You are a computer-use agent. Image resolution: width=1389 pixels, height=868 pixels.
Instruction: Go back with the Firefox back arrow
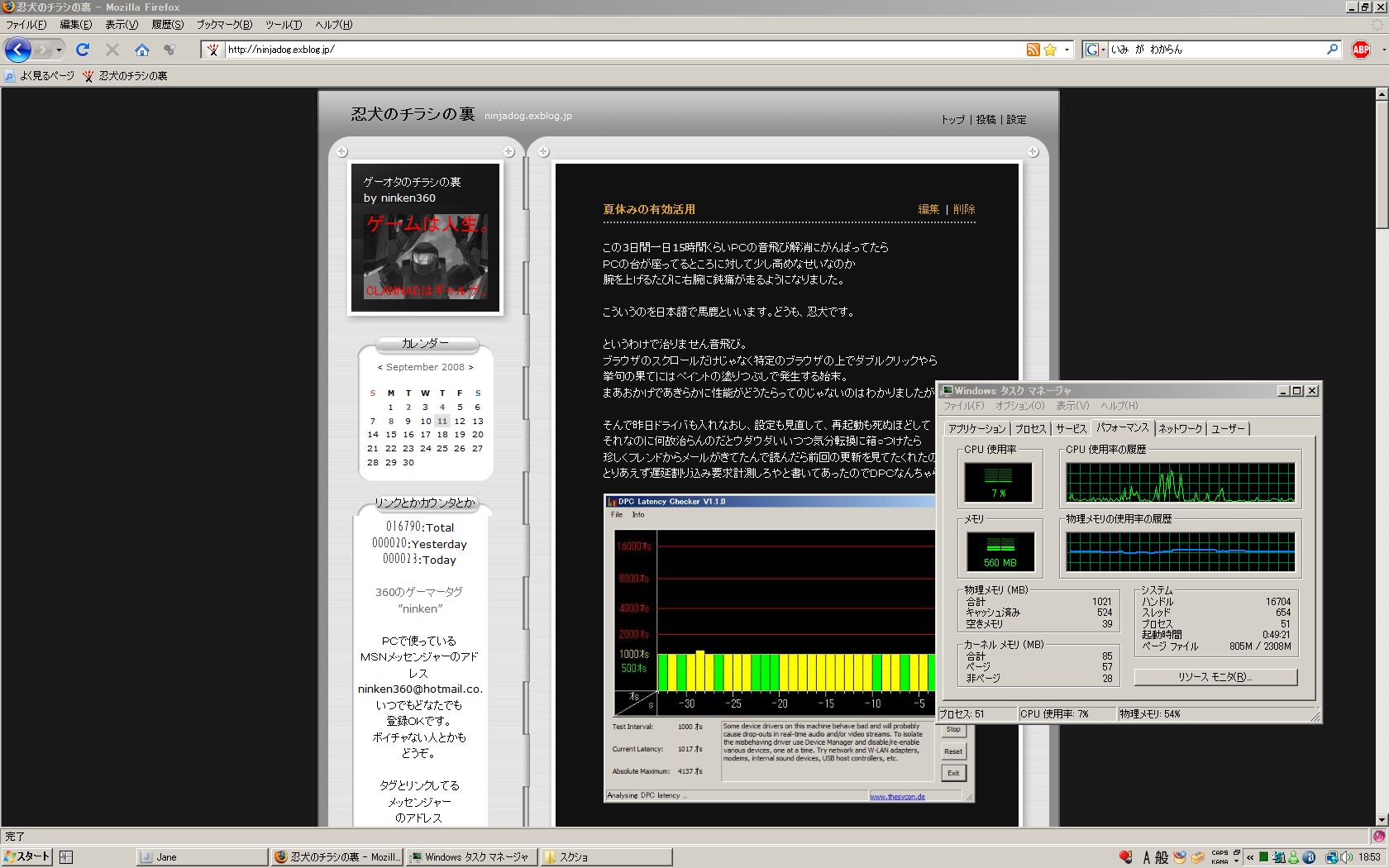(x=18, y=50)
